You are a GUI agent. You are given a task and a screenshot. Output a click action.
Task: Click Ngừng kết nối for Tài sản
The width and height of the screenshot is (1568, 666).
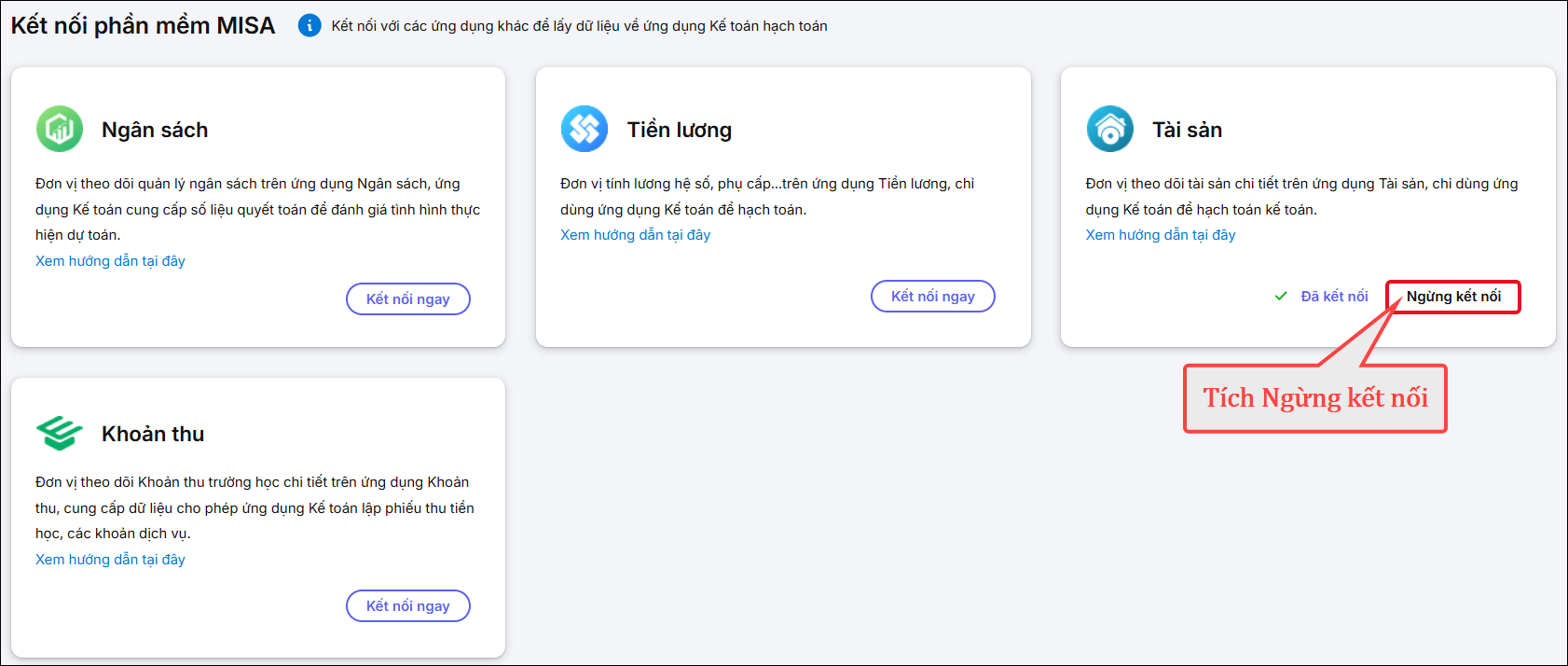pos(1453,297)
